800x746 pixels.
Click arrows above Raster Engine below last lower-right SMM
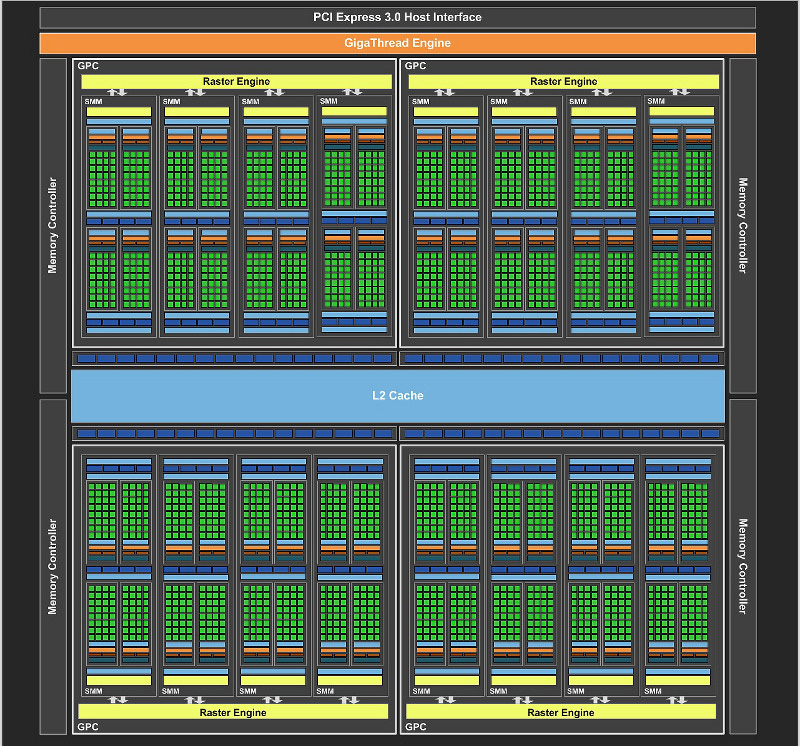pos(677,700)
